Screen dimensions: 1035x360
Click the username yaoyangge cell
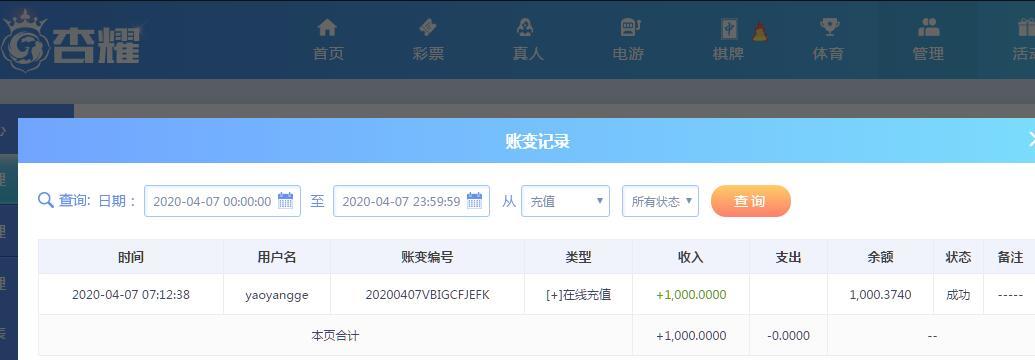[277, 295]
